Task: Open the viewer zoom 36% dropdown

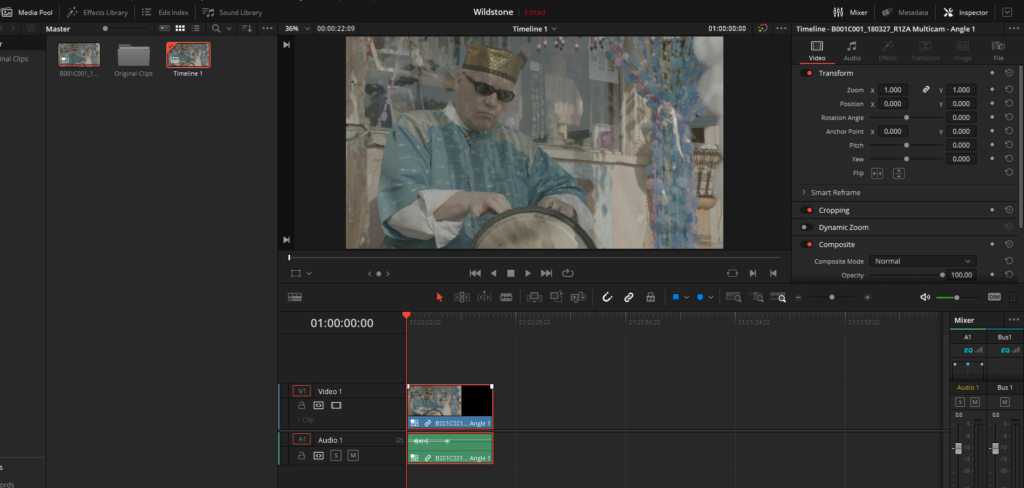Action: pyautogui.click(x=296, y=28)
